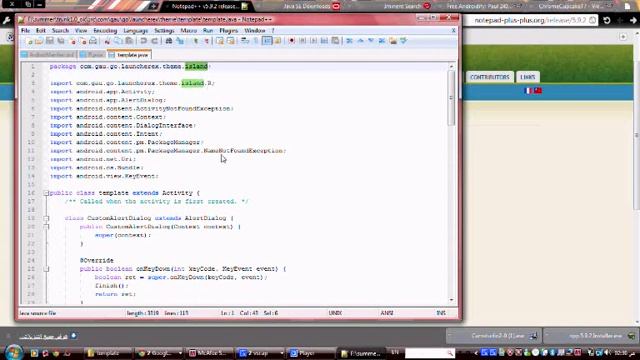Redo edit with the toolbar arrow
The image size is (640, 360).
154,41
